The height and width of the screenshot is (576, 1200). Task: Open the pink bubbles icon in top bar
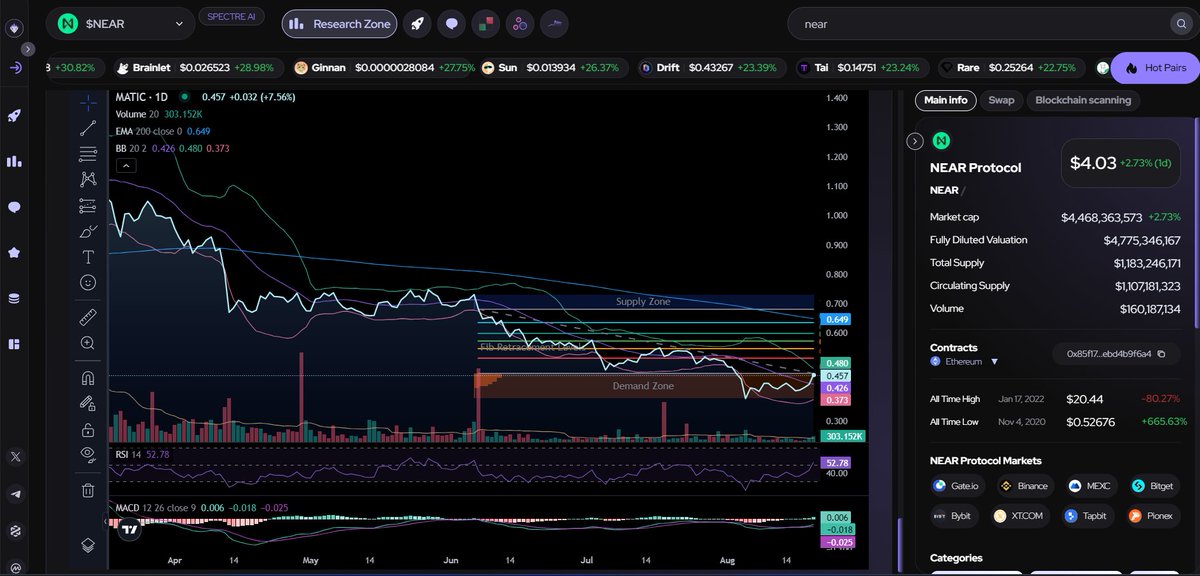[x=519, y=24]
